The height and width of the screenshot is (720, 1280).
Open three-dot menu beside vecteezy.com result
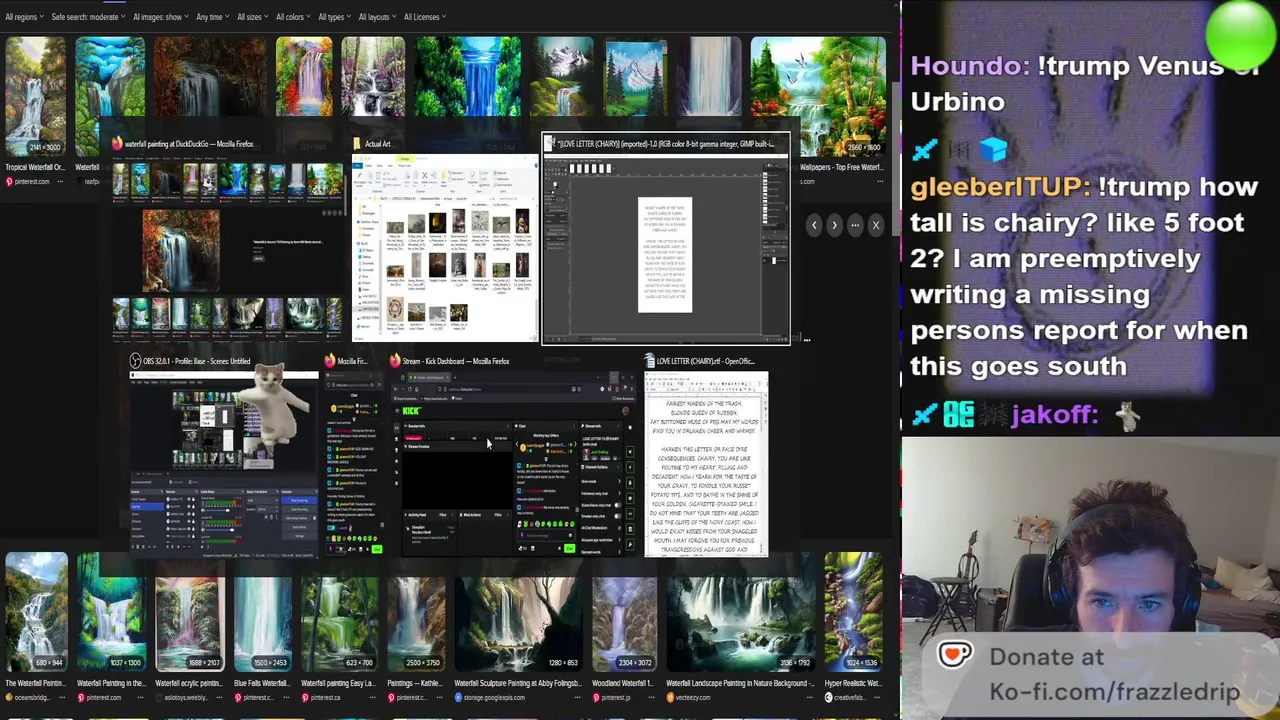coord(811,698)
